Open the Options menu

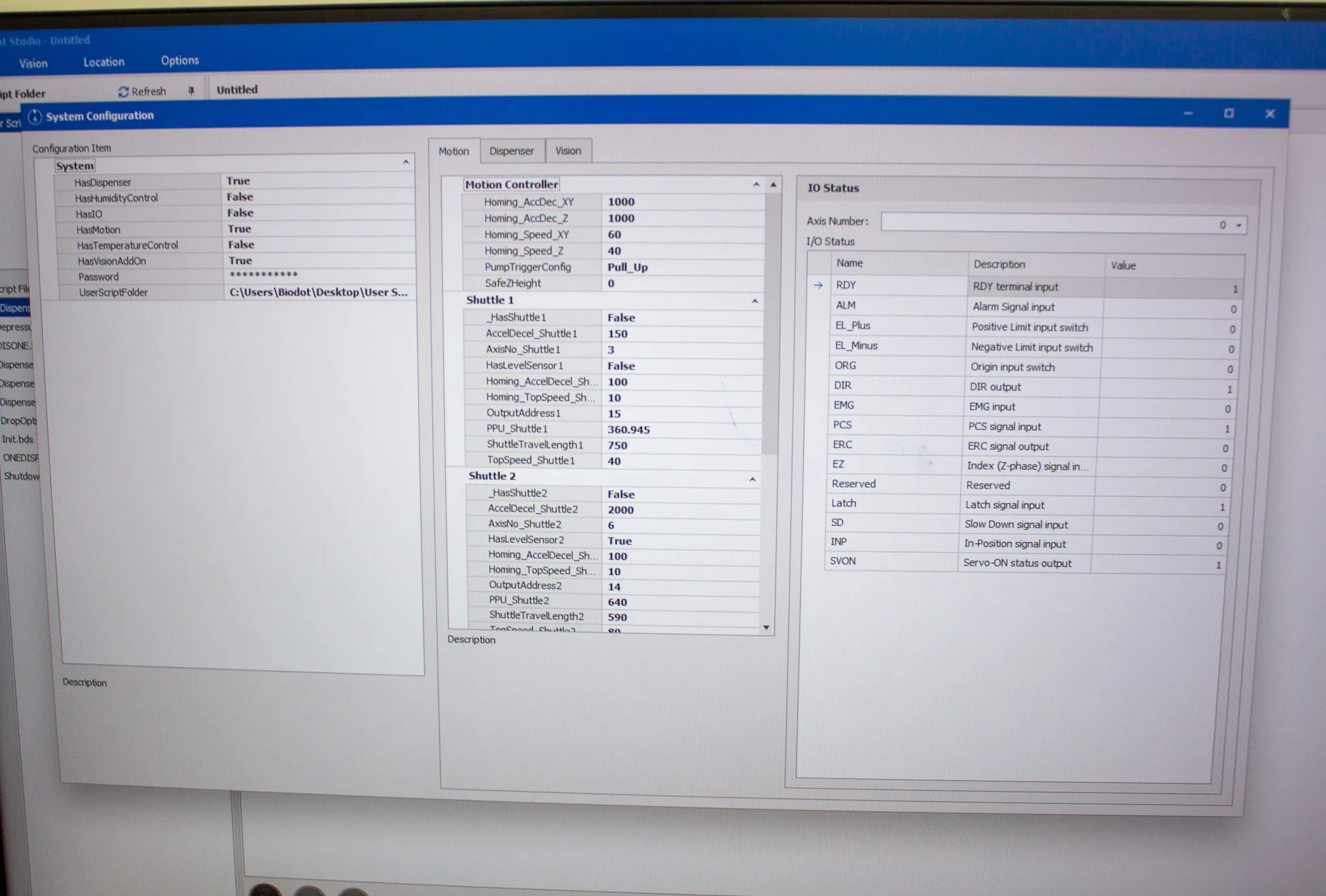(180, 61)
